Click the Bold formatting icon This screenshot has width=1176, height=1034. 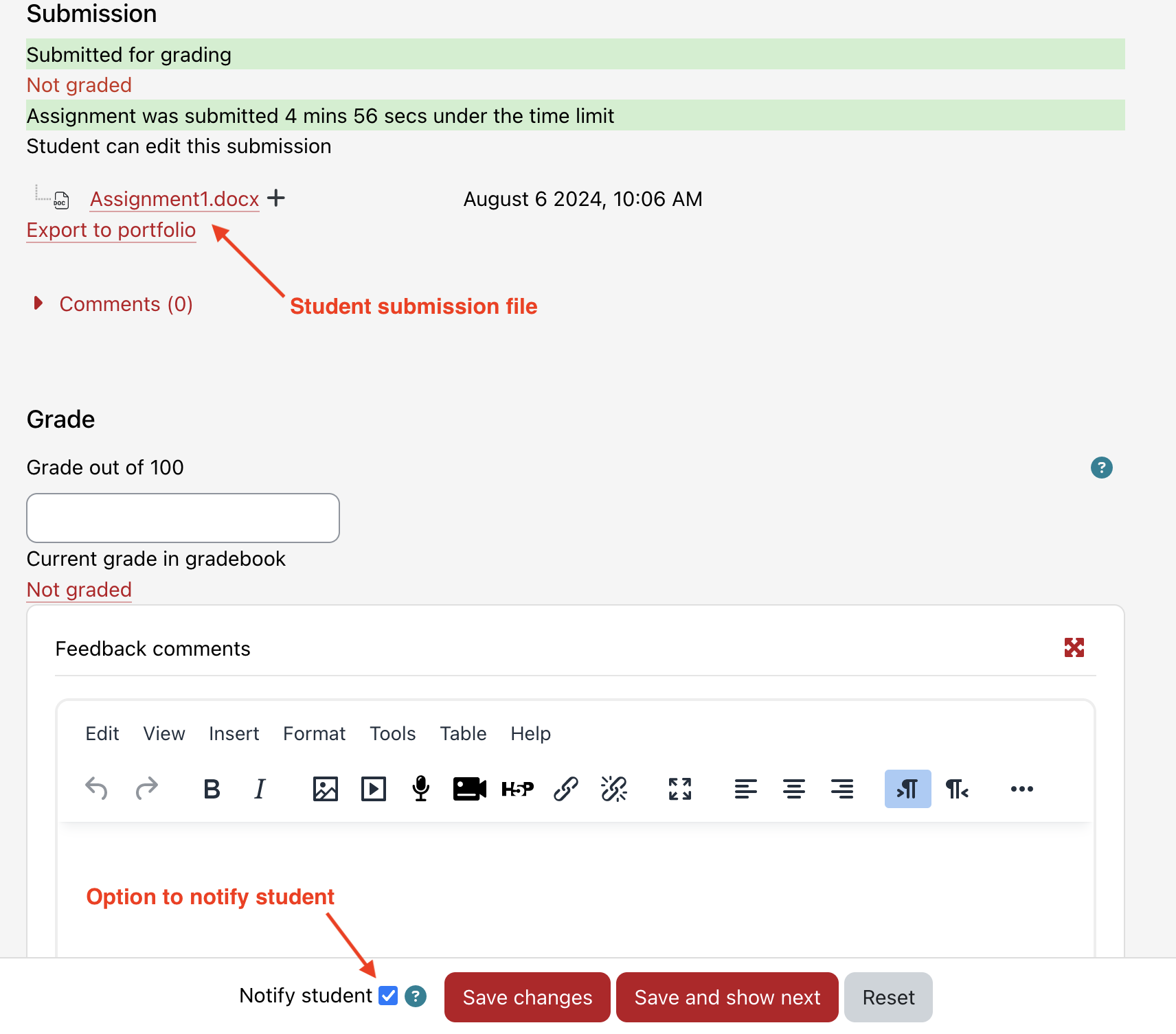212,789
